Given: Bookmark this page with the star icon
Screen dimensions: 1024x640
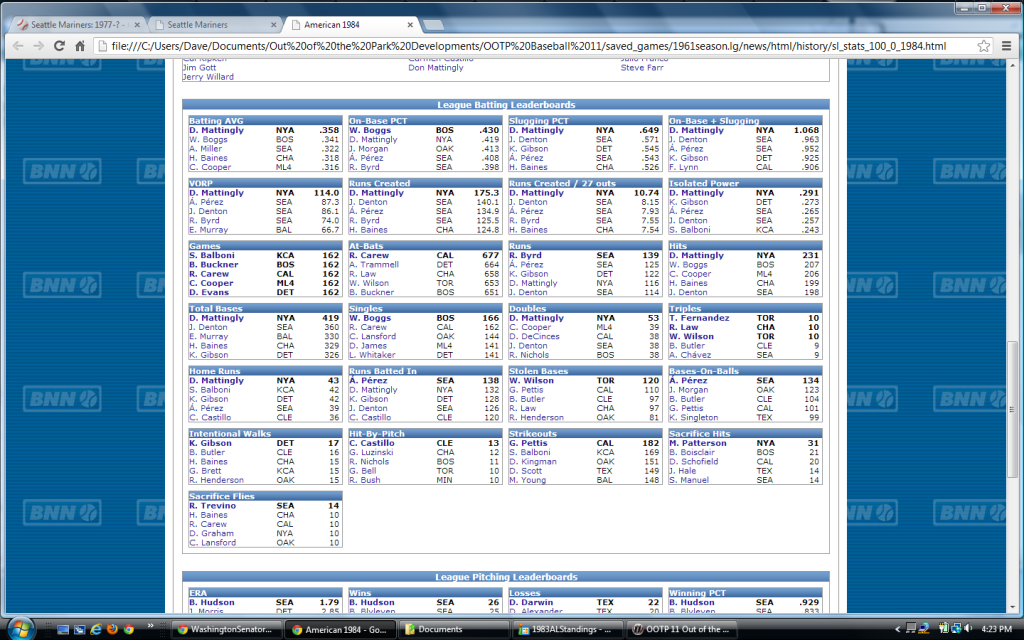Looking at the screenshot, I should pos(984,46).
